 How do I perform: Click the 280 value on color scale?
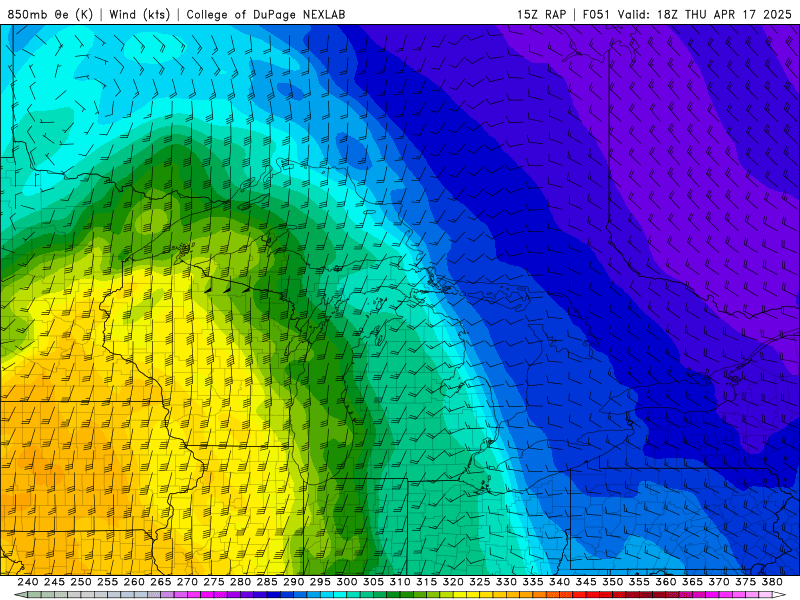[240, 582]
